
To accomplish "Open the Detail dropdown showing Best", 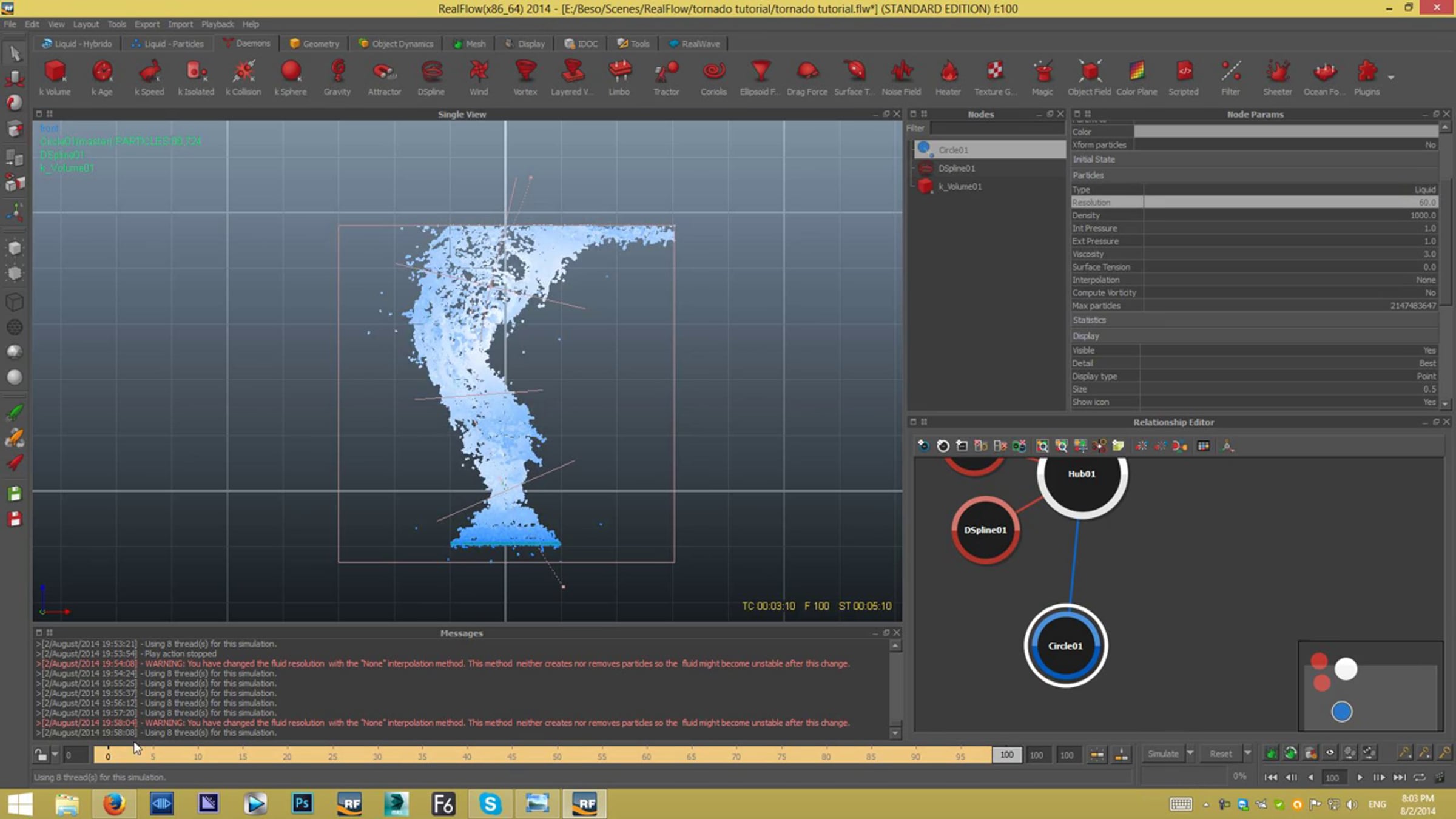I will [1289, 363].
